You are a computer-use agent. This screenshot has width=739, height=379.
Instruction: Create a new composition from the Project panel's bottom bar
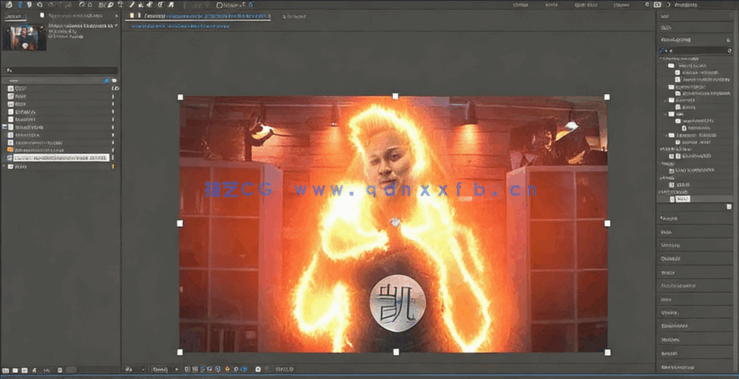25,370
